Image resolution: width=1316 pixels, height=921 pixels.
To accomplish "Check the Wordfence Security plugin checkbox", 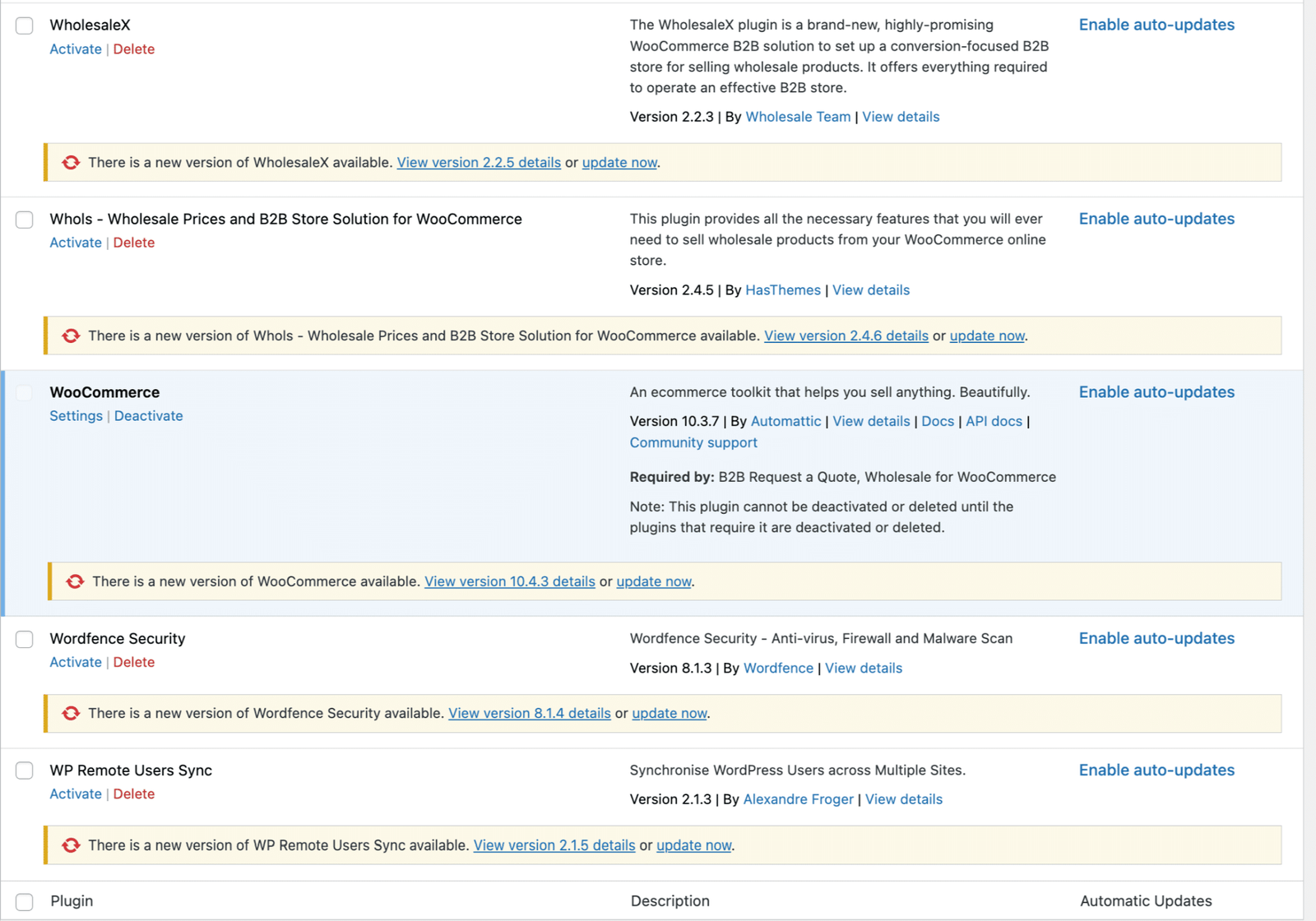I will tap(25, 639).
